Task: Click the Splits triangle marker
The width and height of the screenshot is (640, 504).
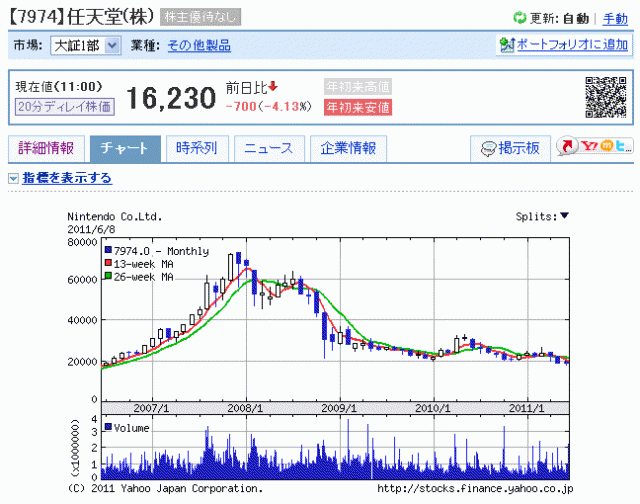Action: [x=564, y=215]
